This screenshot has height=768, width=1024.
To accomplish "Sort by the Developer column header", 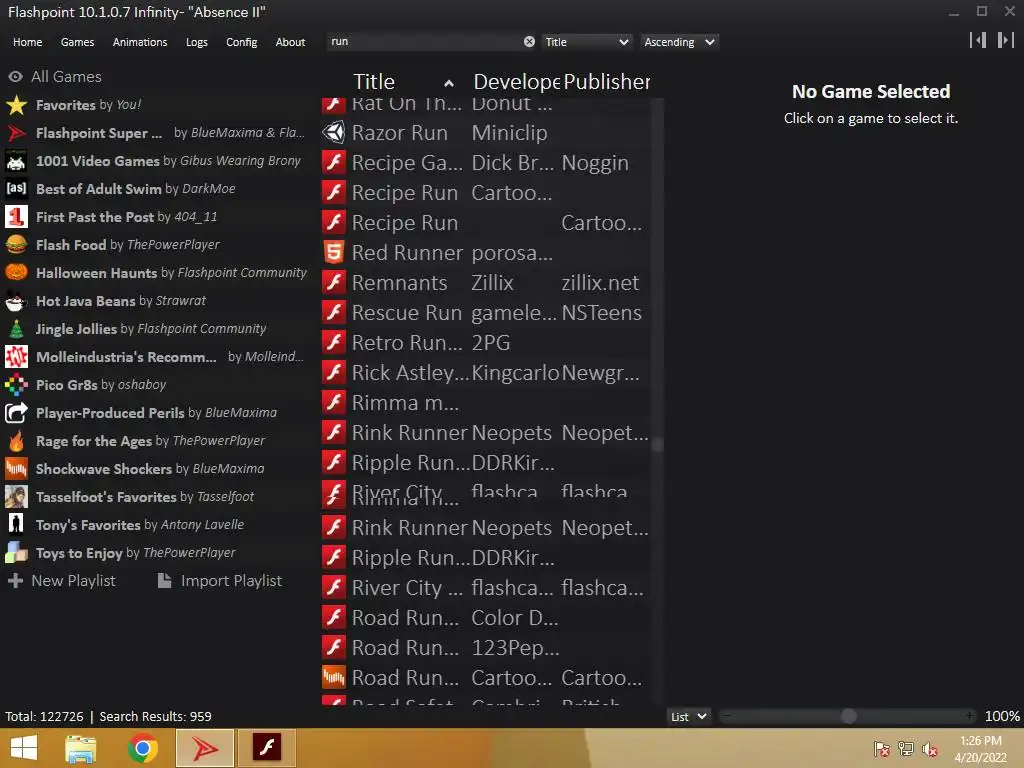I will click(516, 82).
